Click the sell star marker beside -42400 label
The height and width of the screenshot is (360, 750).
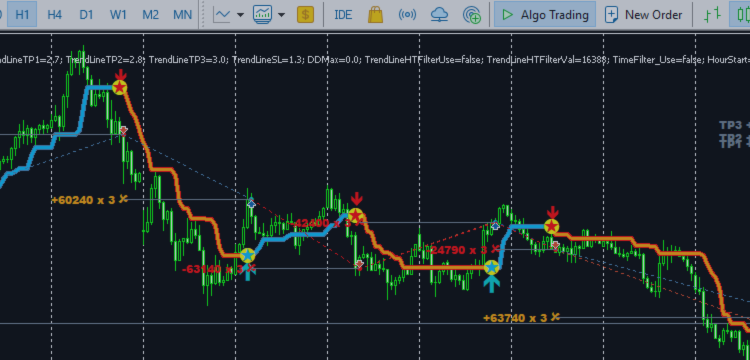click(356, 216)
